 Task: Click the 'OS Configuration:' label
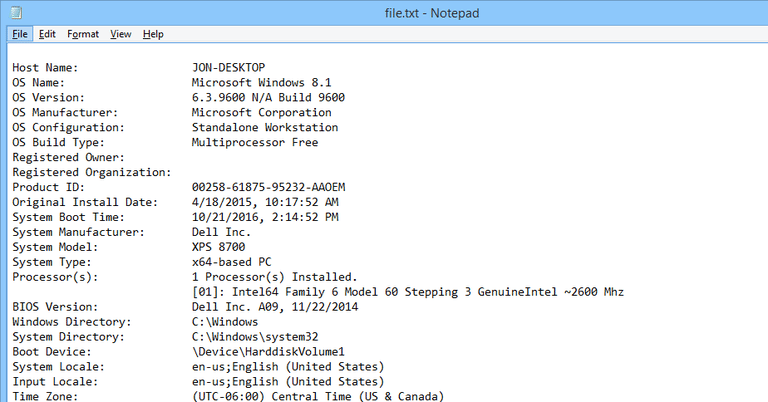point(69,127)
